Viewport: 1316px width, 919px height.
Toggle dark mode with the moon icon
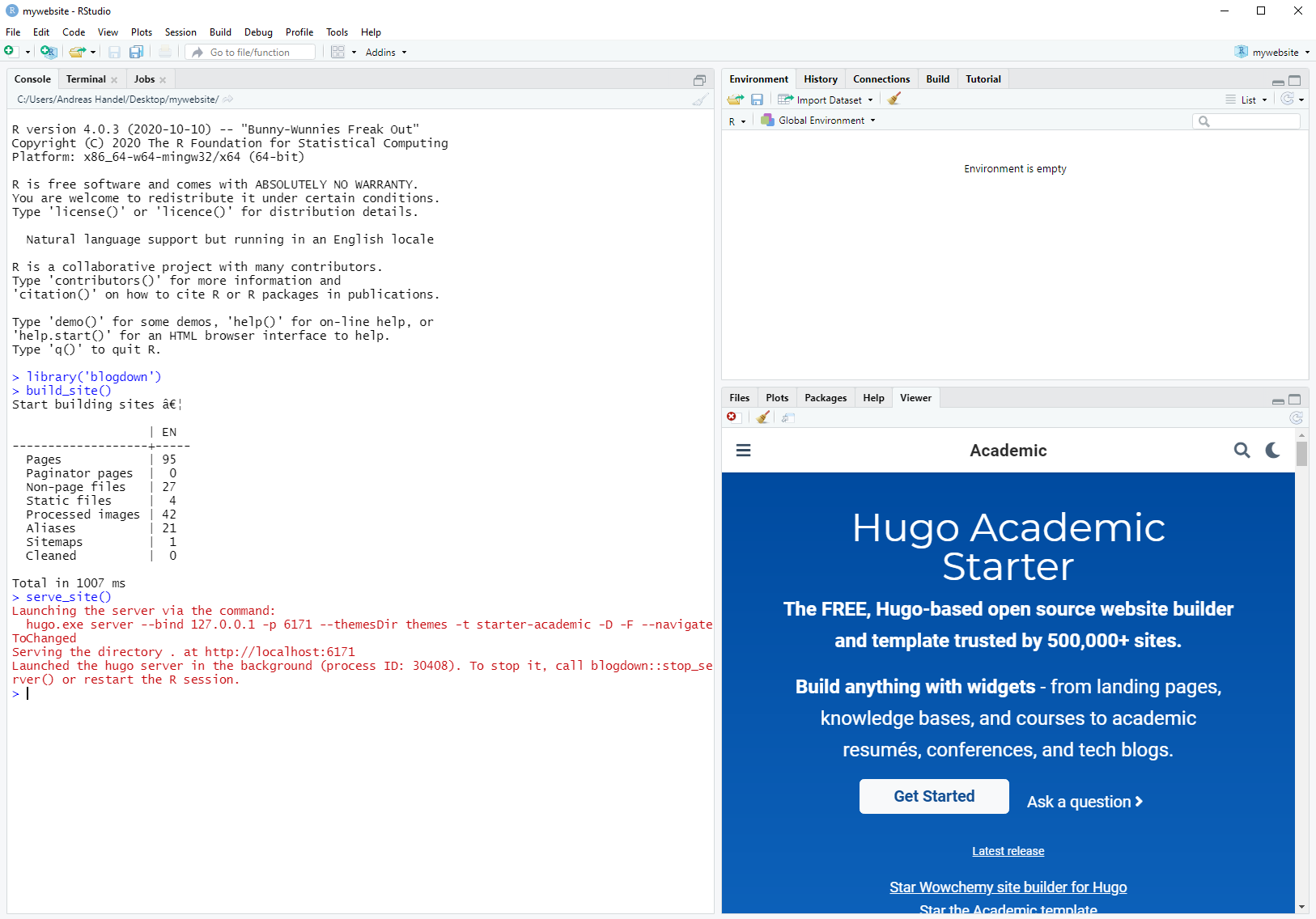click(1273, 450)
